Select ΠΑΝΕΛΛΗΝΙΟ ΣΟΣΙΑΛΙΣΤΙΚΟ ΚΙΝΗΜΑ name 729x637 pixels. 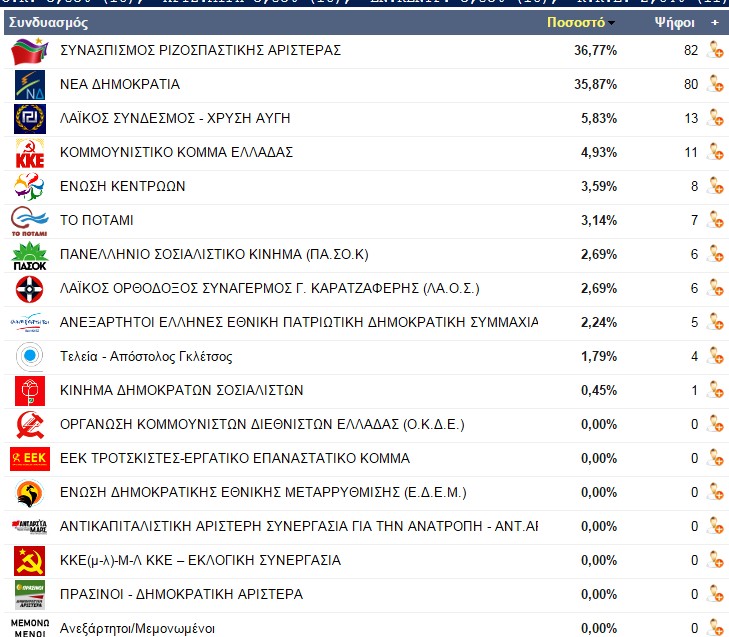tap(214, 254)
